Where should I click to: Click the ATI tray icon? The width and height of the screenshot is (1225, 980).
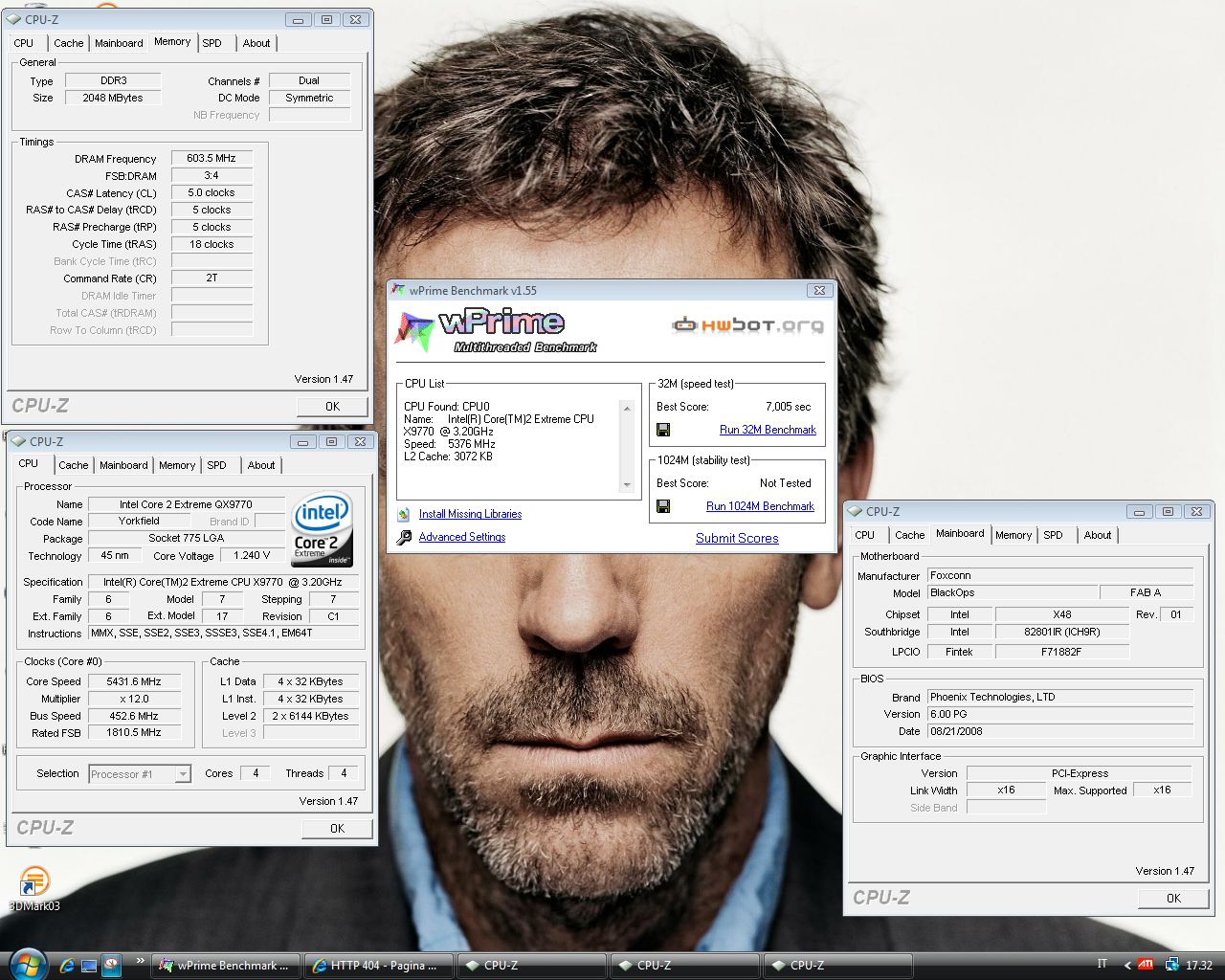pos(1145,965)
